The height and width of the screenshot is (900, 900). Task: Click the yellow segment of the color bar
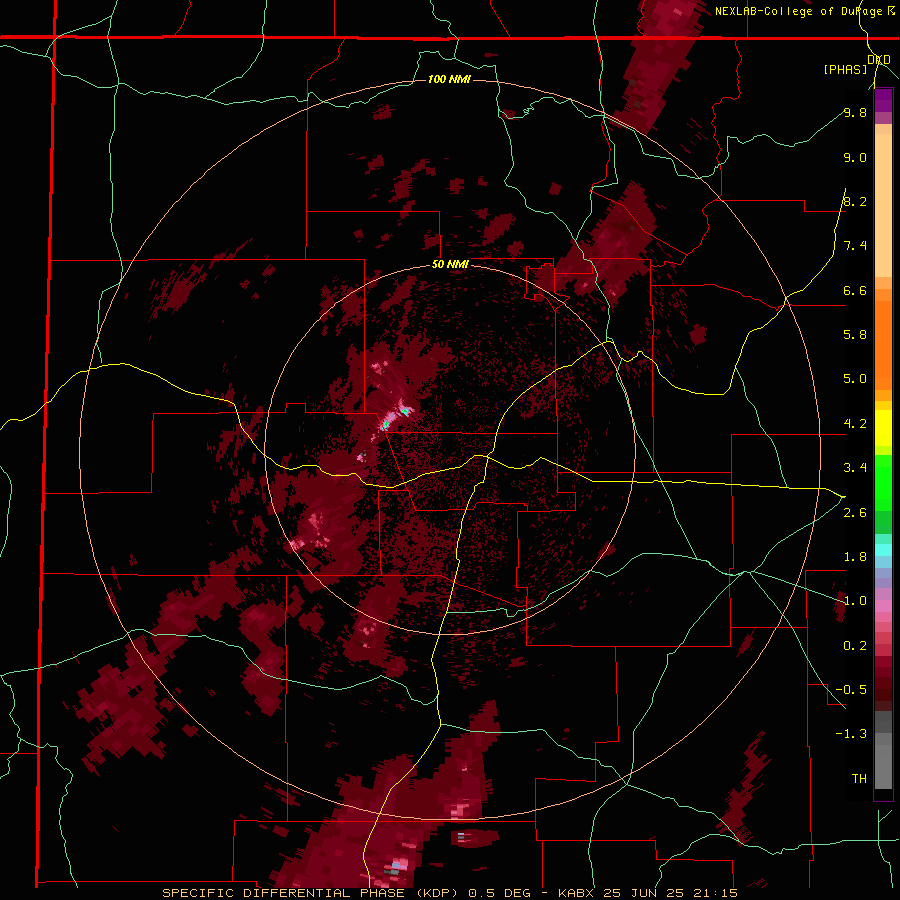tap(883, 428)
